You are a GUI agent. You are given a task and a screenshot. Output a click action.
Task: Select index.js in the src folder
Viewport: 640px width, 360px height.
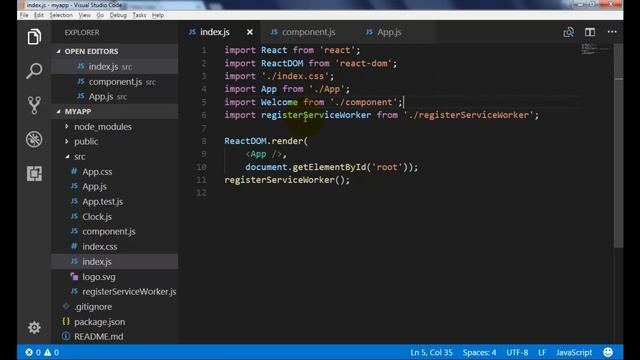coord(115,262)
